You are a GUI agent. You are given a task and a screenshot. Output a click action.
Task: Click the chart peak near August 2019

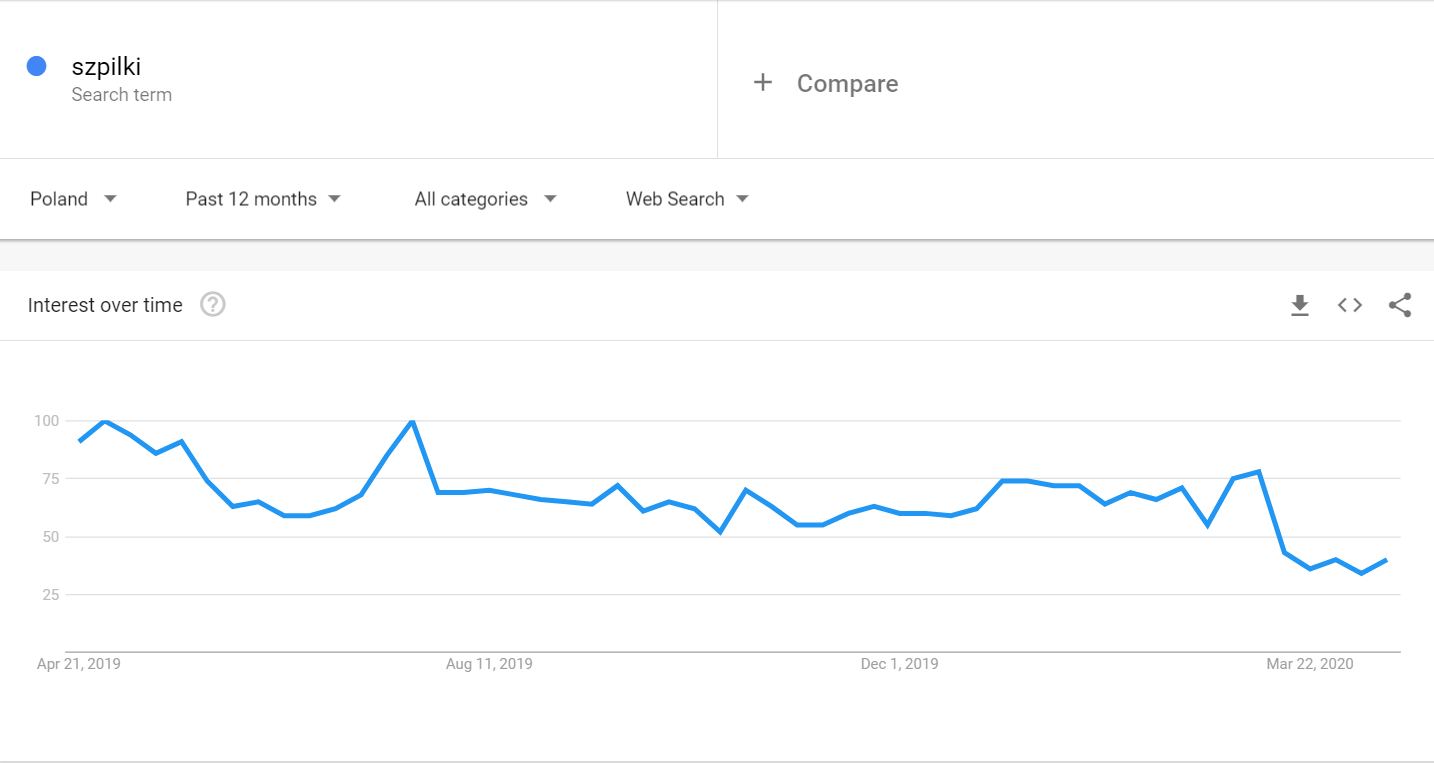pos(412,421)
